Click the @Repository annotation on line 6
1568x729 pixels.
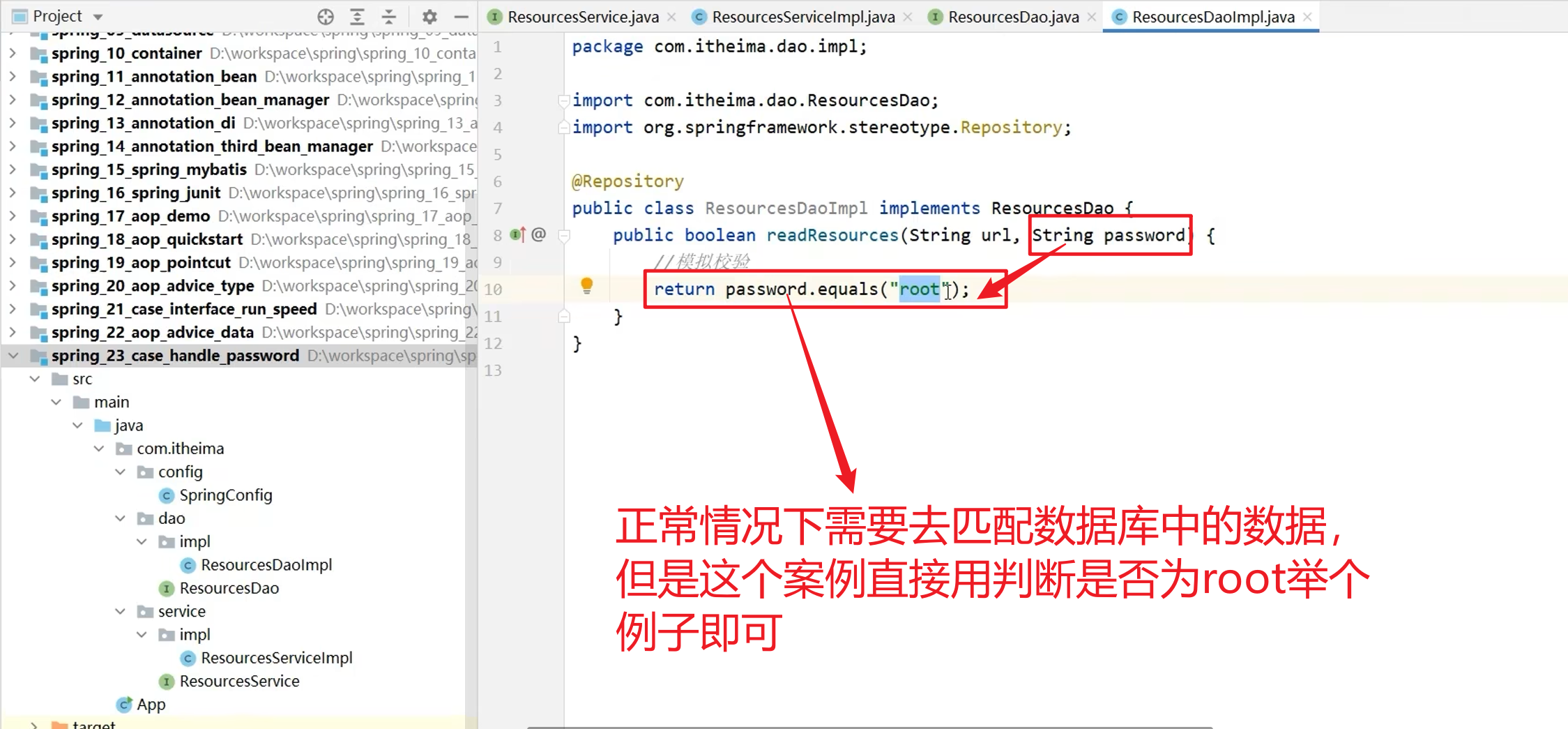click(x=627, y=181)
